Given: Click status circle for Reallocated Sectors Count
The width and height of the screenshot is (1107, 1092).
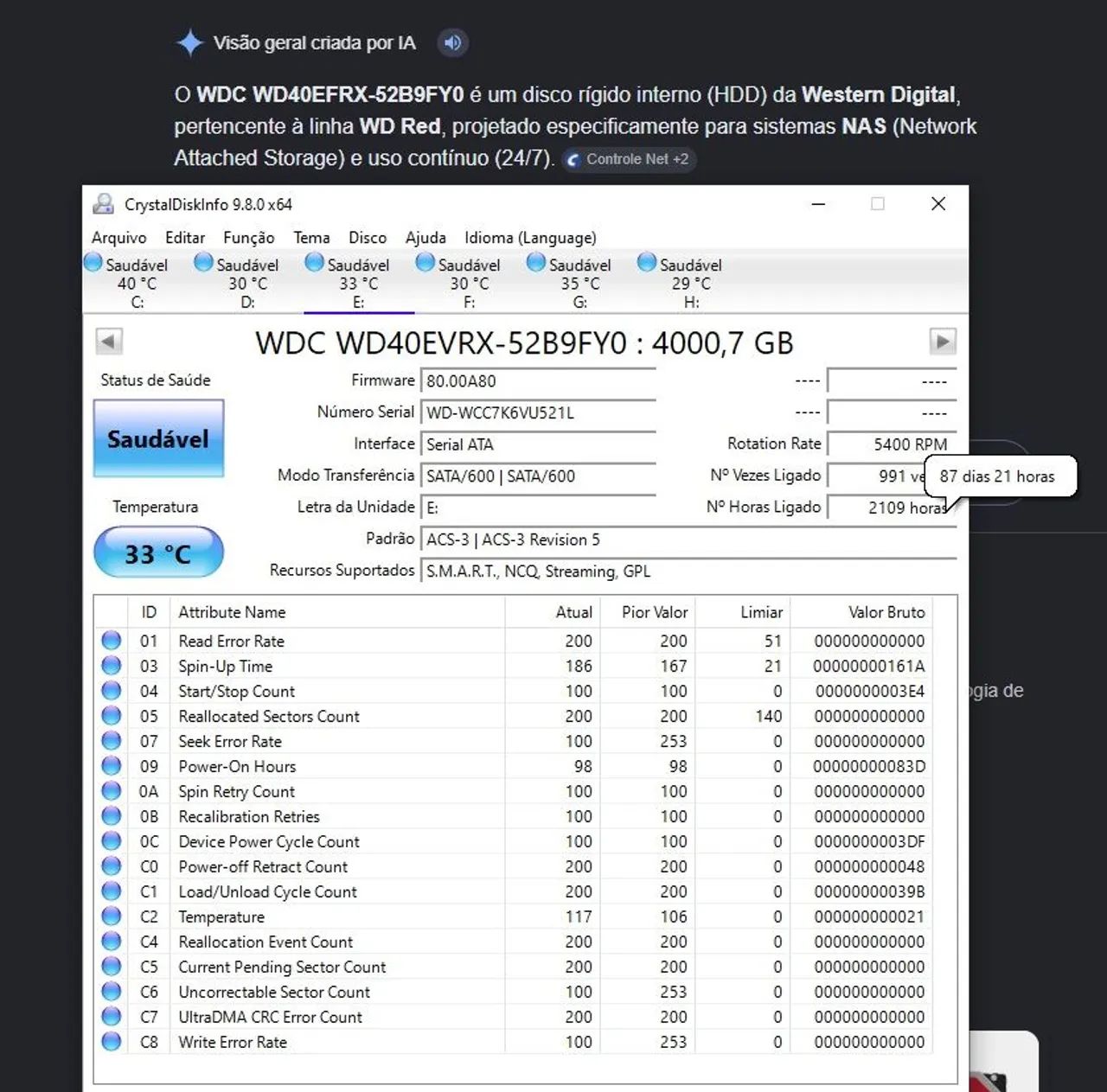Looking at the screenshot, I should click(x=112, y=715).
